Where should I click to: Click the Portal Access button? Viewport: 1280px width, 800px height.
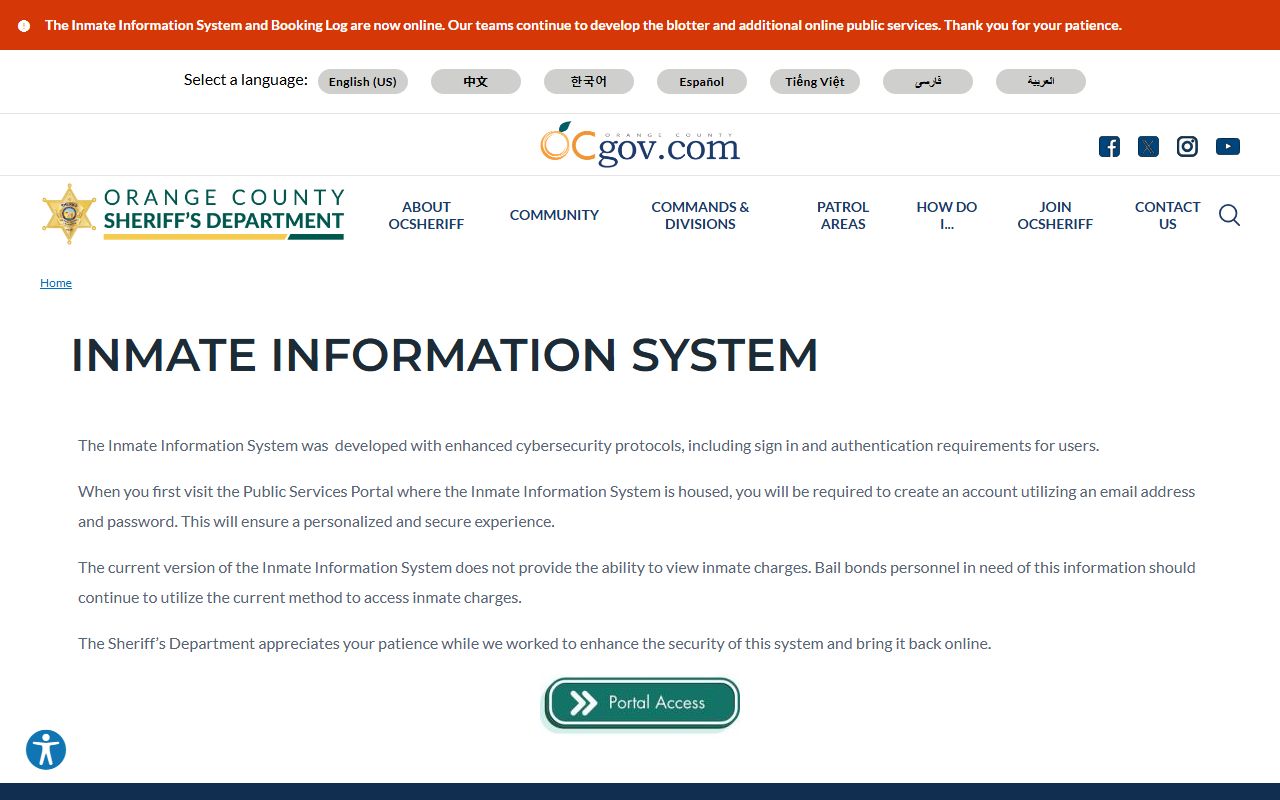point(642,704)
